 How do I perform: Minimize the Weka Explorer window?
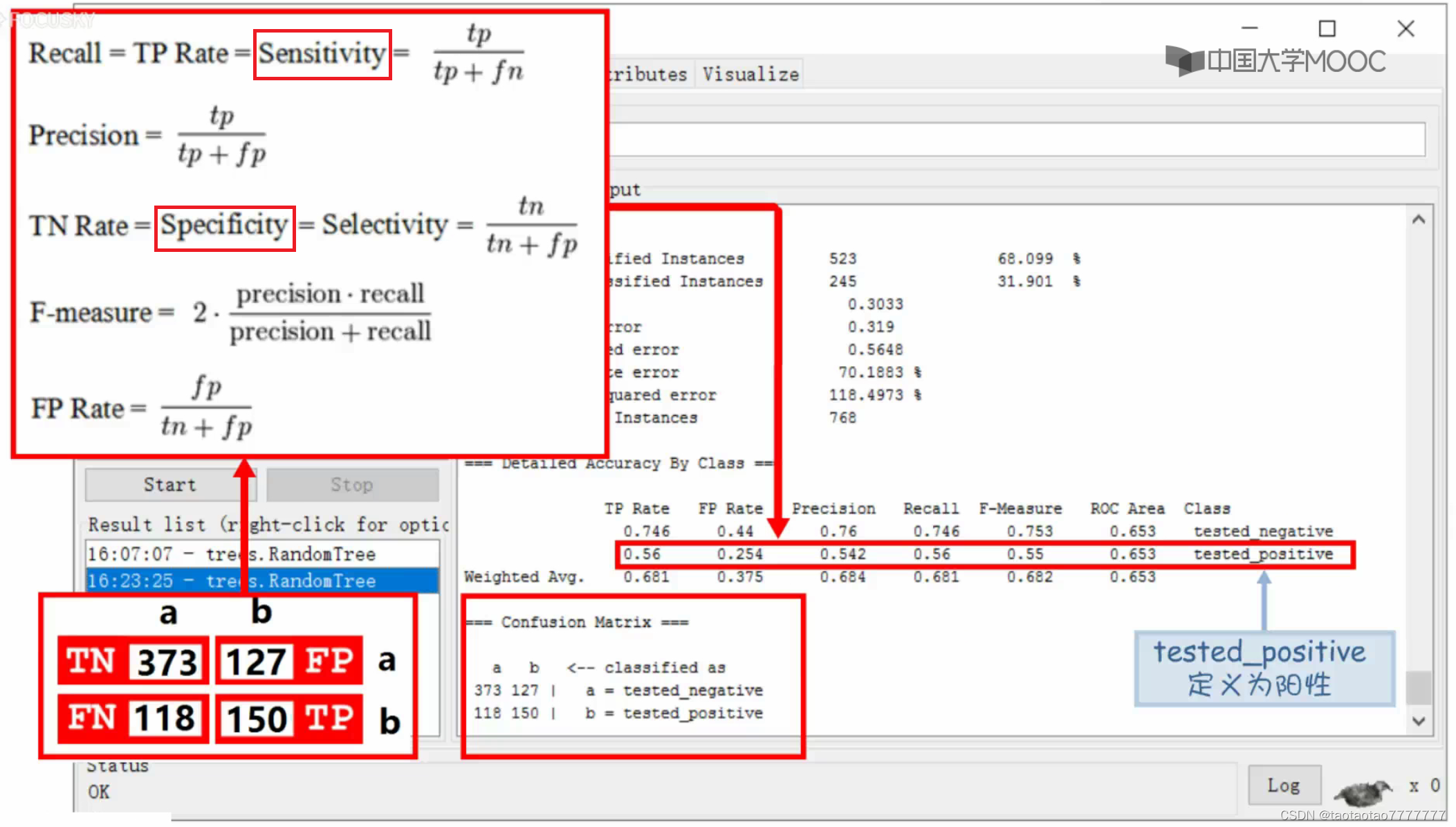(x=1249, y=28)
